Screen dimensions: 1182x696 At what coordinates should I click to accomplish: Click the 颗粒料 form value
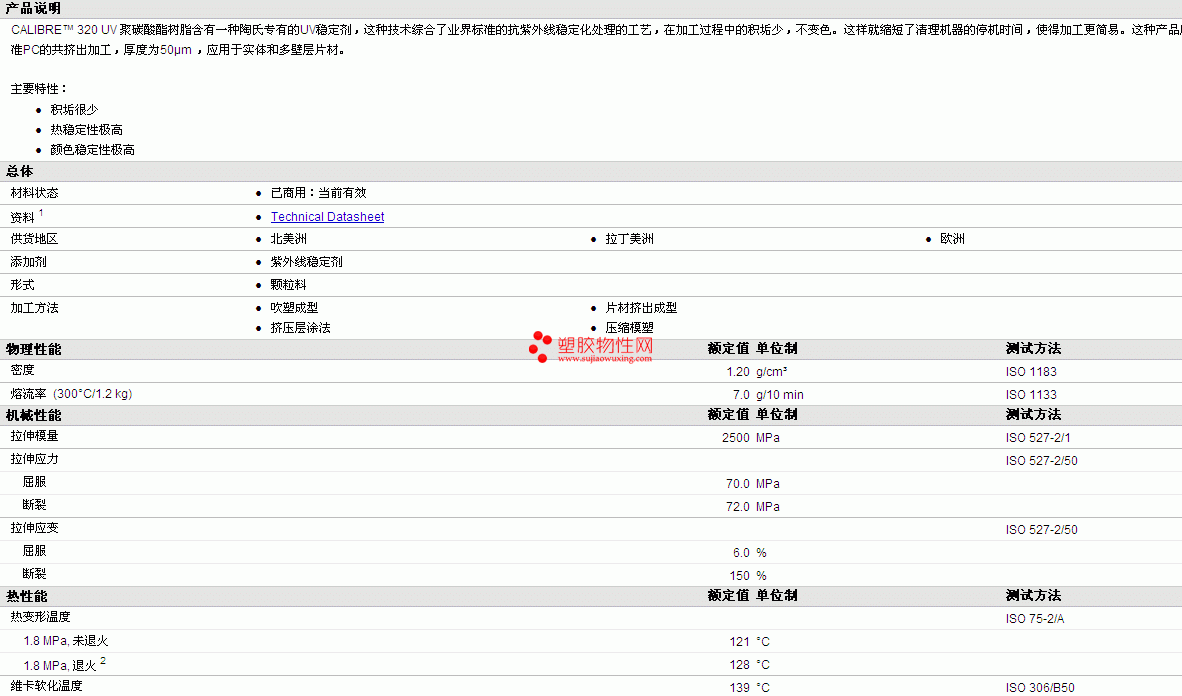pyautogui.click(x=288, y=285)
